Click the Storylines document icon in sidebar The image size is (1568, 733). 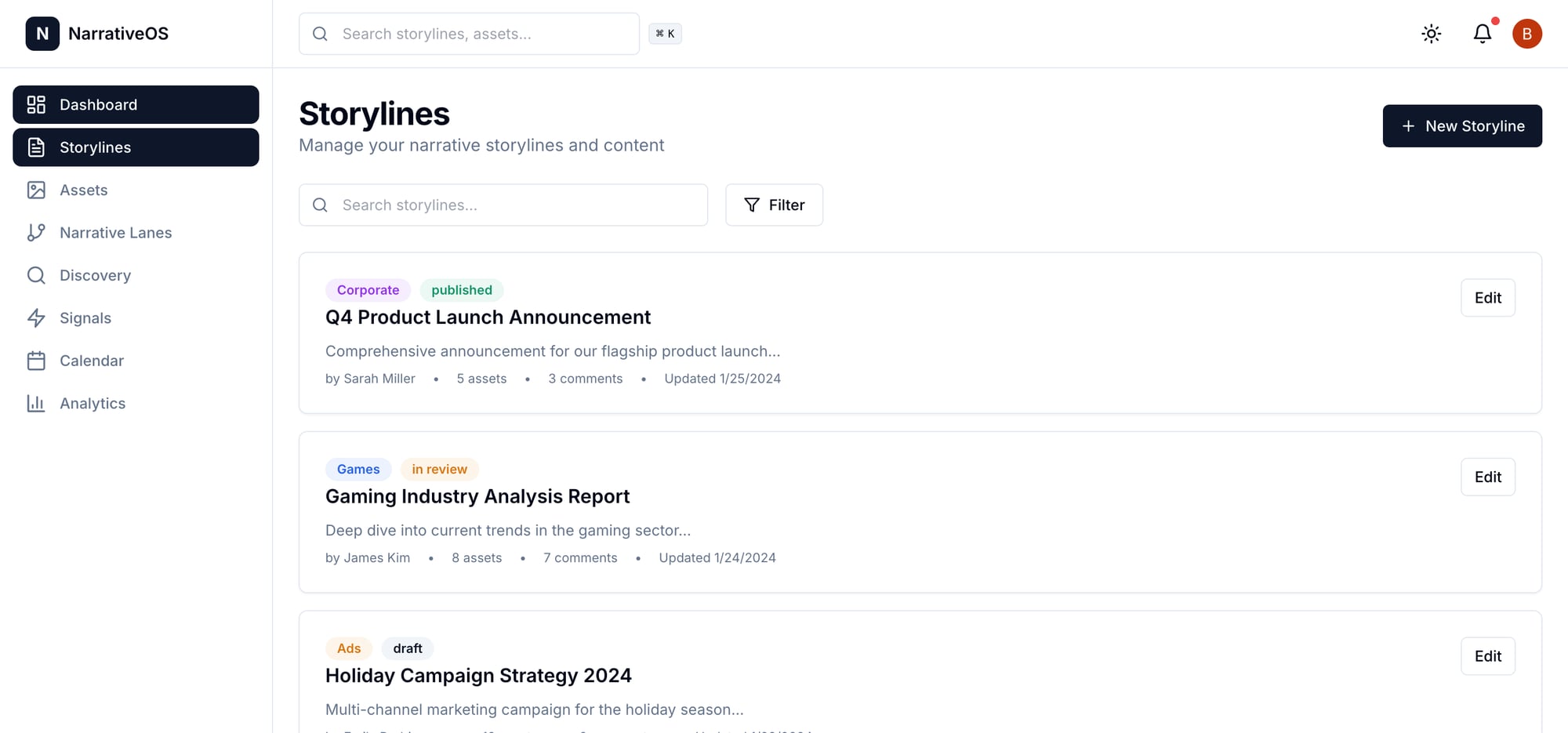(36, 147)
